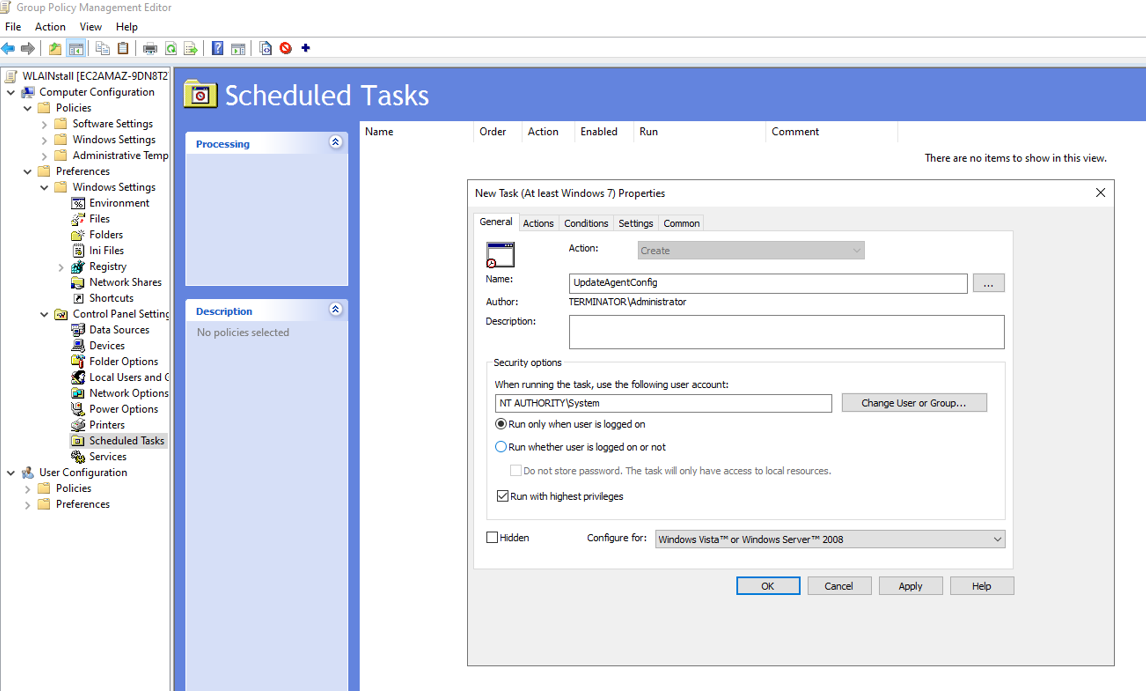The width and height of the screenshot is (1146, 691).
Task: Click the red stop-sign toolbar icon
Action: [x=286, y=48]
